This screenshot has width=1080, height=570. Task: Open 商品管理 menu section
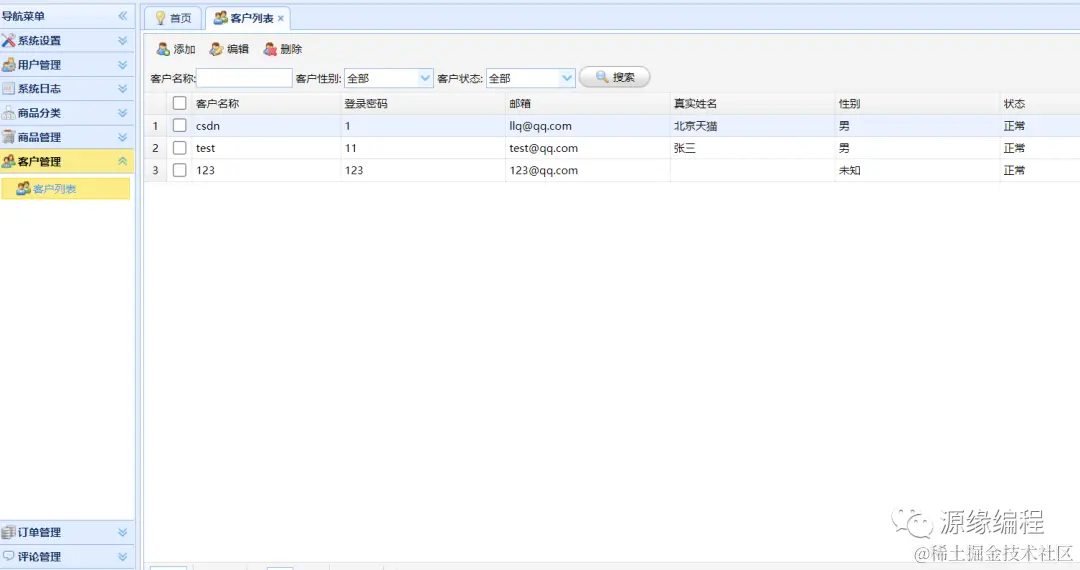(67, 137)
